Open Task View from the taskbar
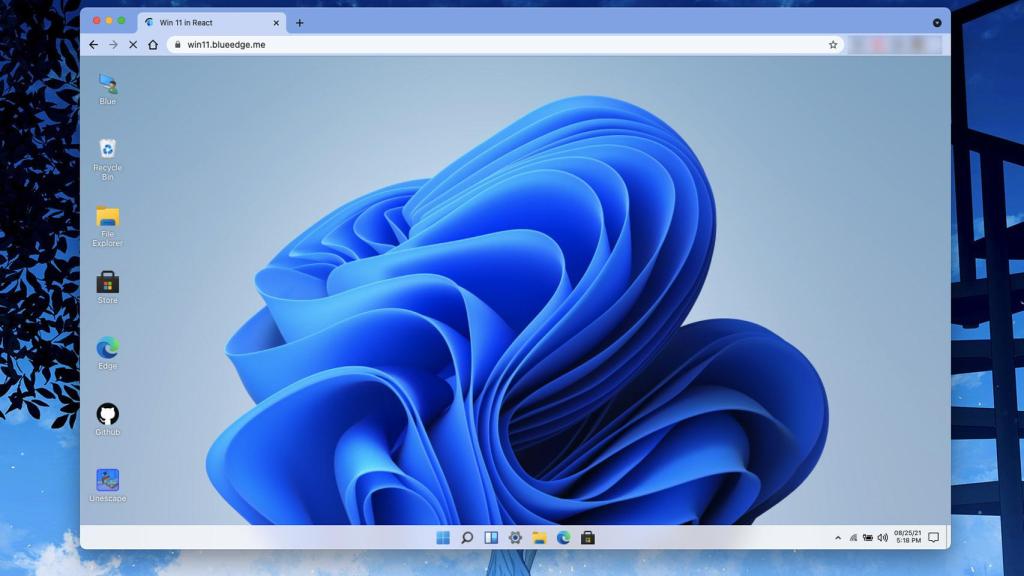Viewport: 1024px width, 576px height. click(489, 538)
